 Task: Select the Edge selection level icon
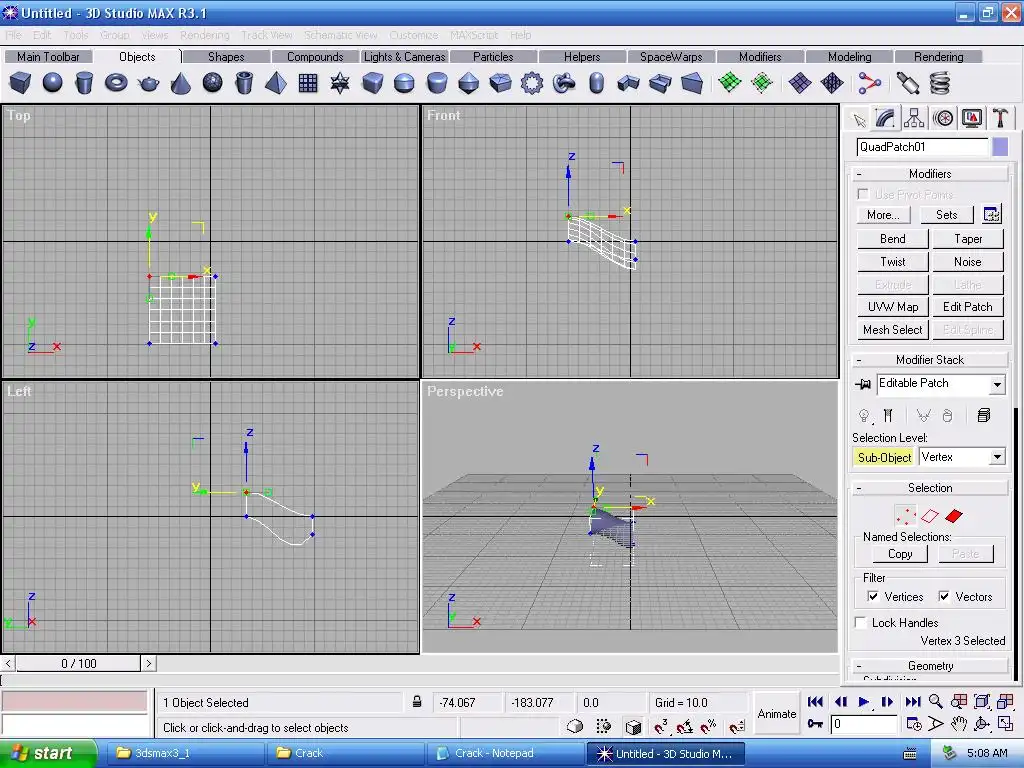coord(930,516)
